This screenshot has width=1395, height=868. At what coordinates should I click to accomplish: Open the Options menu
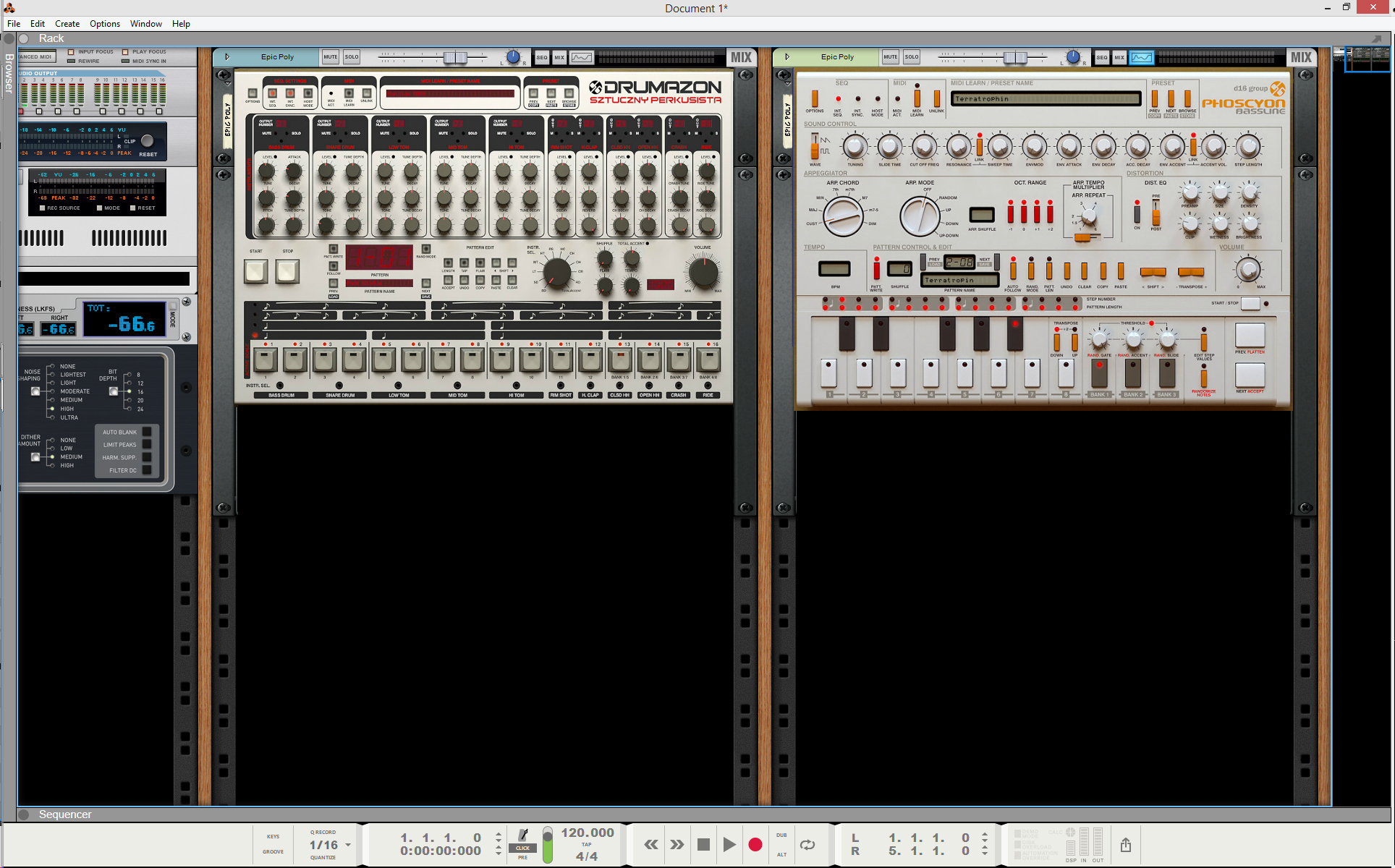(x=105, y=24)
